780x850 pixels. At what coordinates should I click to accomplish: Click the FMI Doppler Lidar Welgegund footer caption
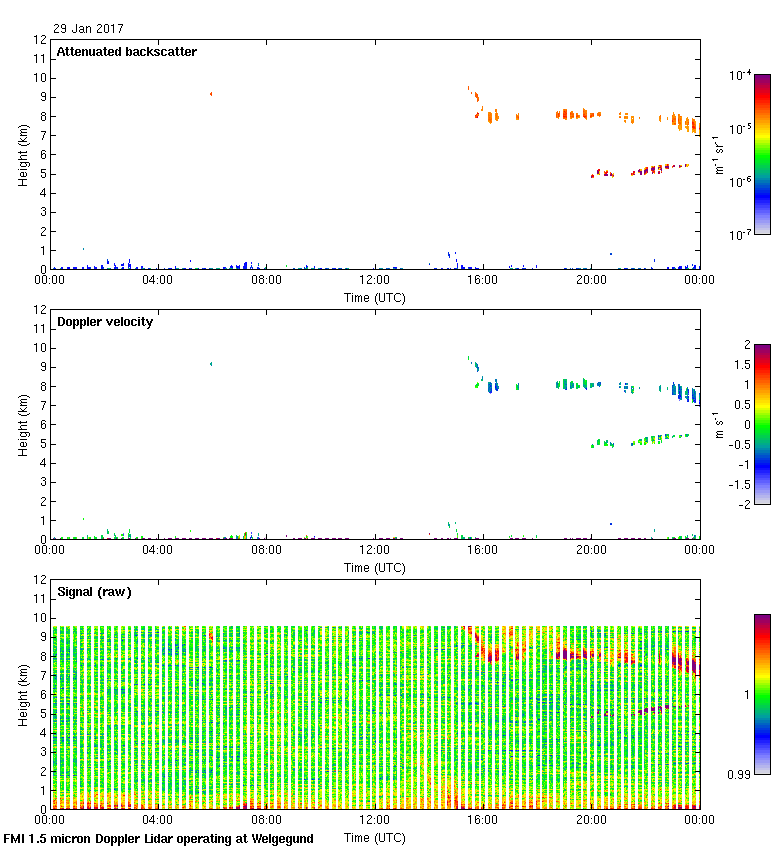click(x=158, y=839)
